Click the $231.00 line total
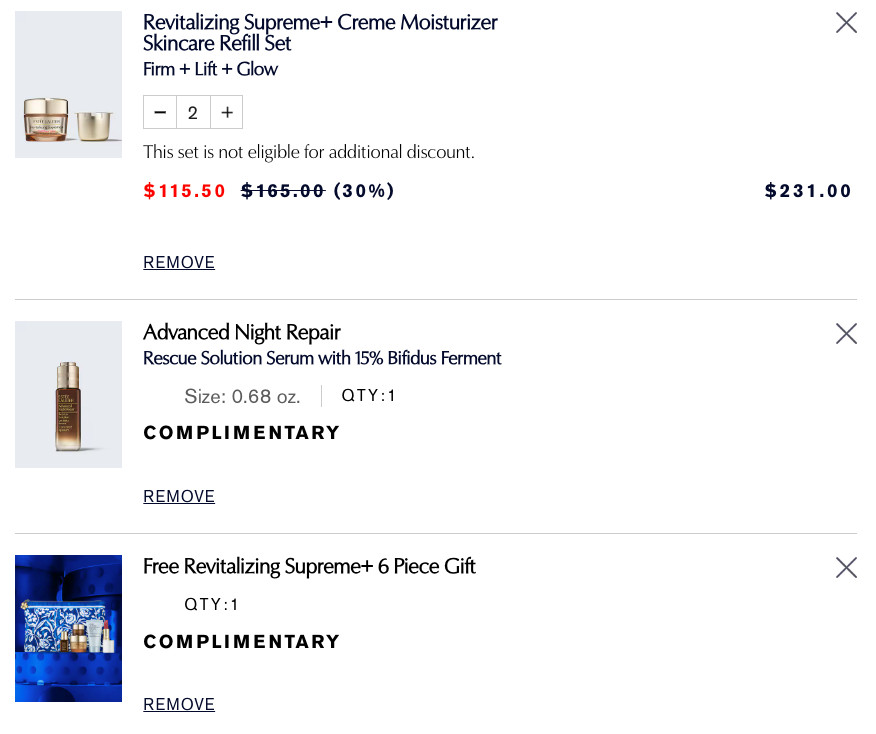876x734 pixels. point(808,191)
